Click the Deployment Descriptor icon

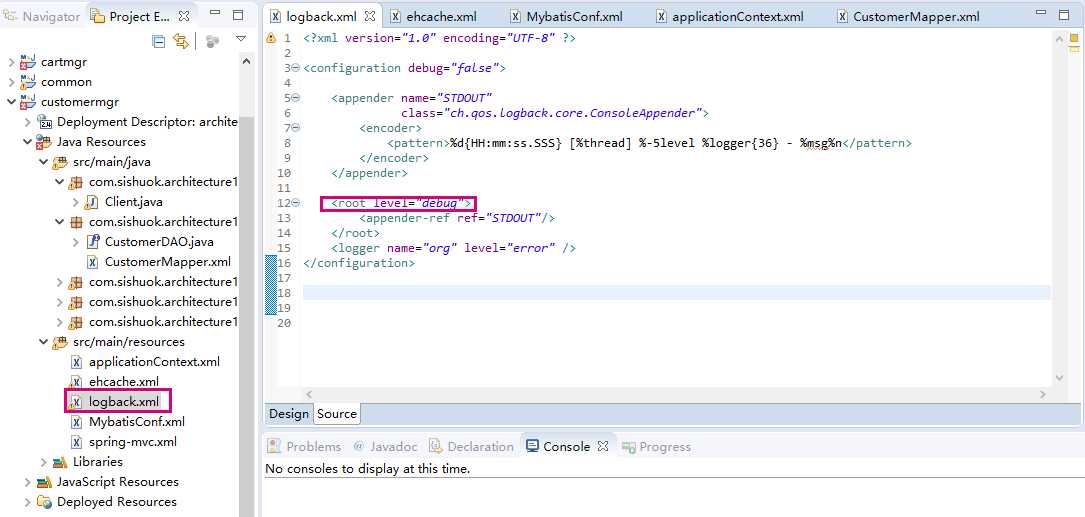point(44,122)
